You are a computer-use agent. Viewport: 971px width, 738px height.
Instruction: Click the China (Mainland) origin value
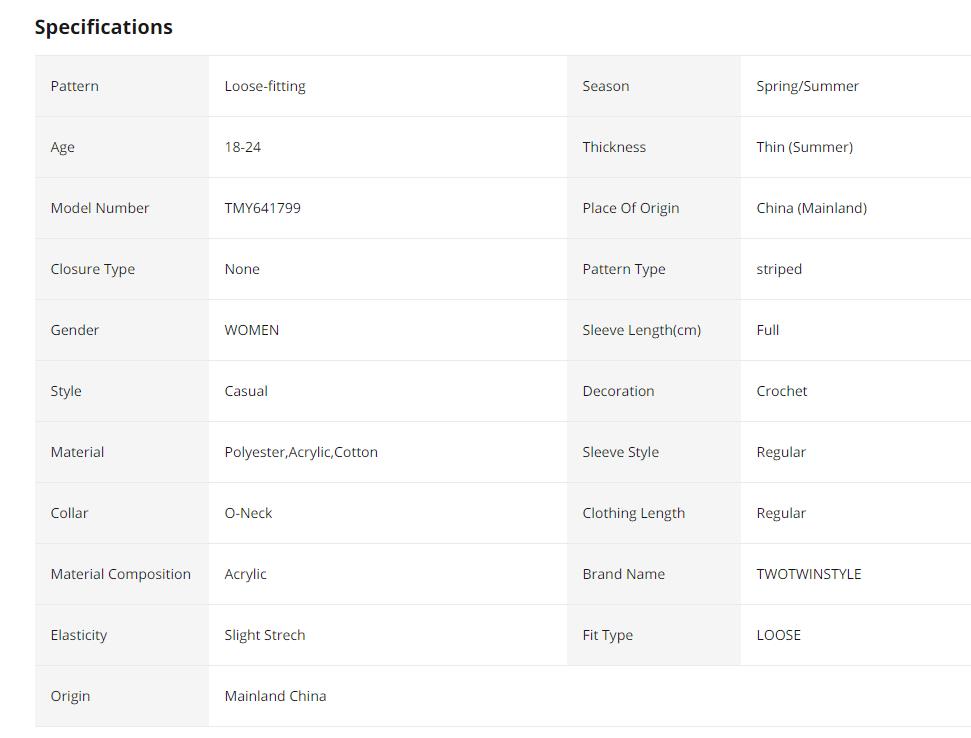[x=811, y=208]
